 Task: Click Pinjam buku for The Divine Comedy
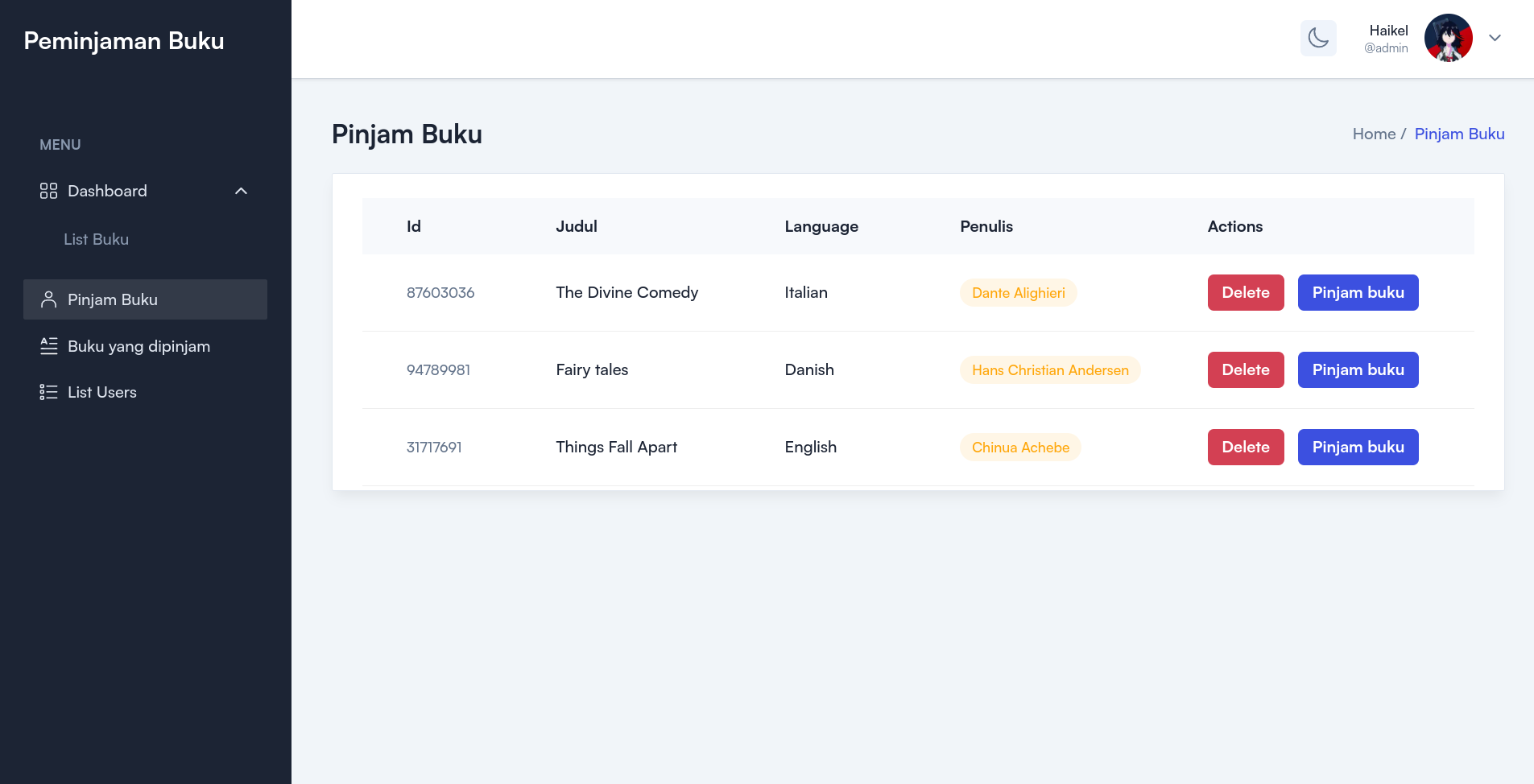pyautogui.click(x=1358, y=292)
